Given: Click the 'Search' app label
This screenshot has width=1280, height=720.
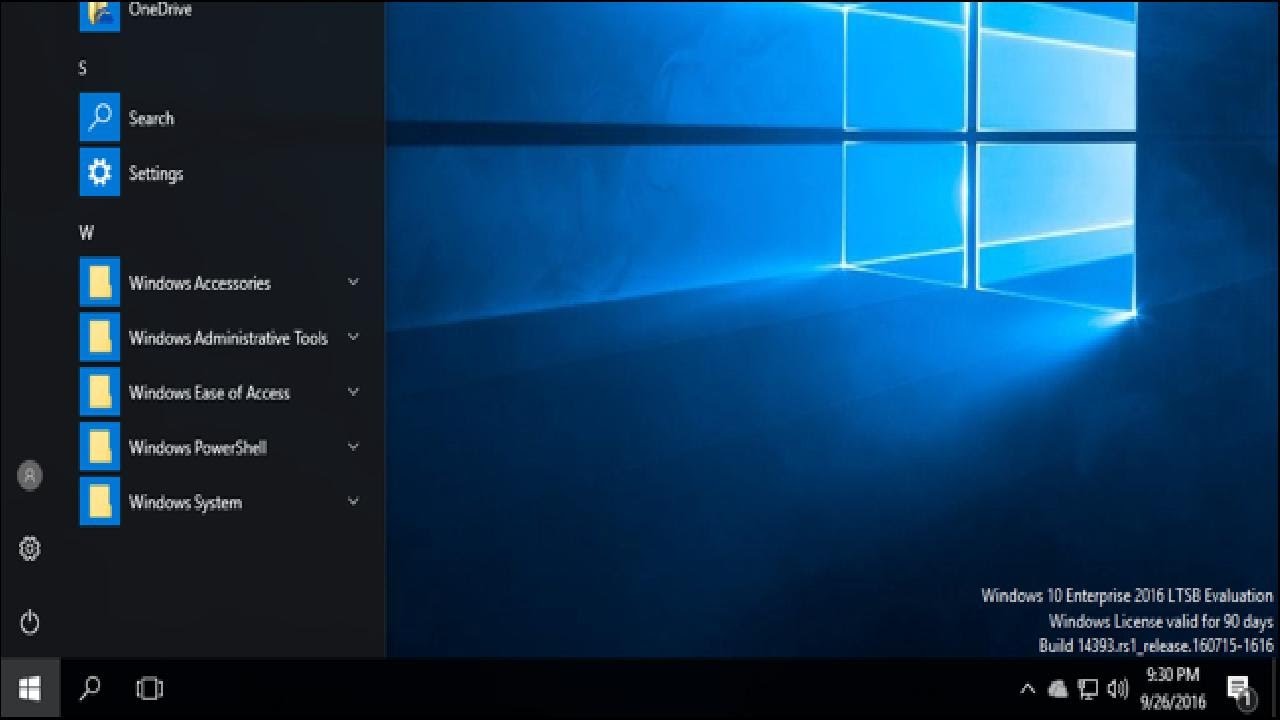Looking at the screenshot, I should pos(151,118).
